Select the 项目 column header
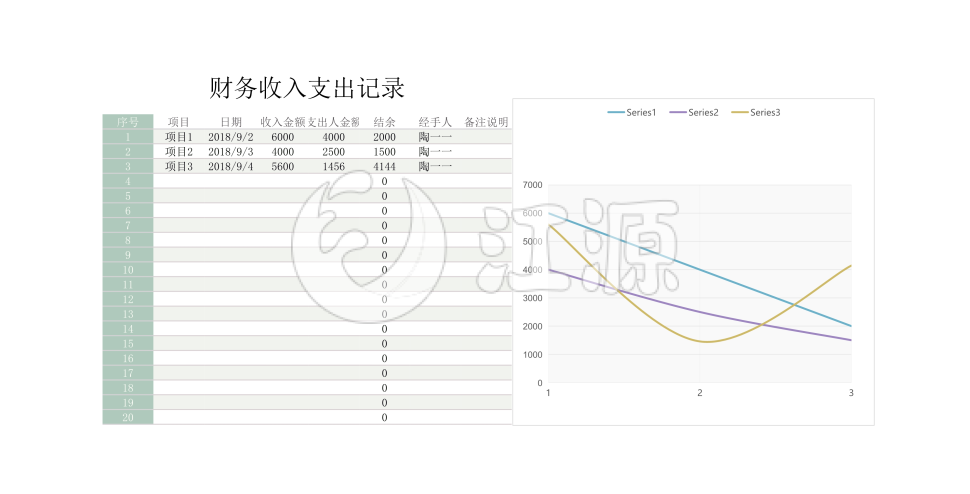This screenshot has width=970, height=494. (x=179, y=122)
